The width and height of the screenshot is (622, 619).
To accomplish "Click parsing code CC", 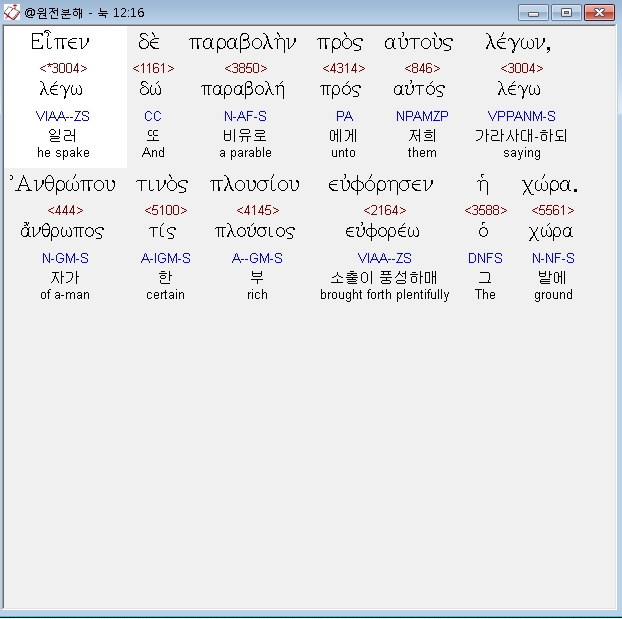I will point(153,116).
